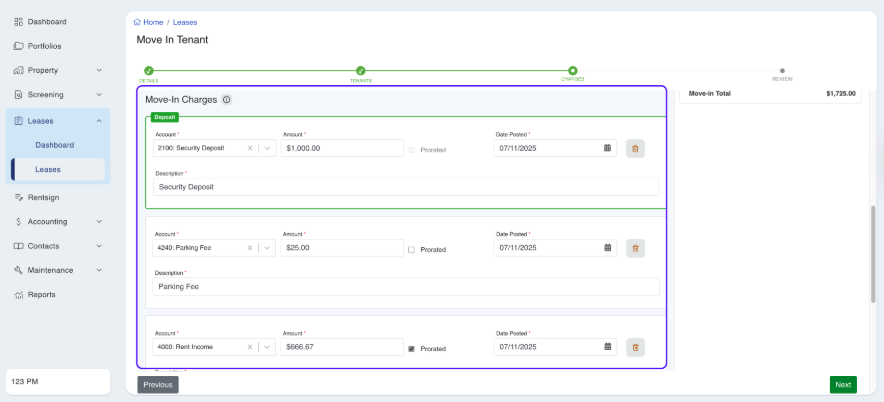This screenshot has width=884, height=402.
Task: Enable Prorated for the Parking Fee charge
Action: (412, 249)
